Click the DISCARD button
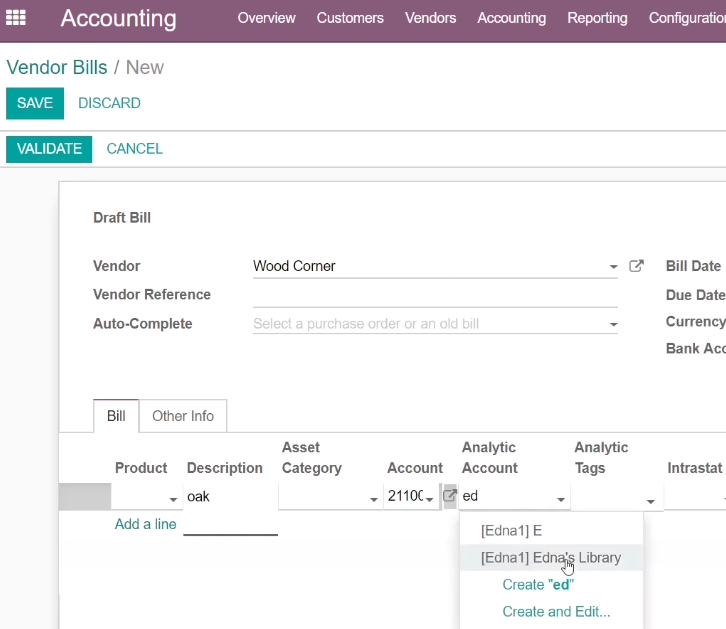726x629 pixels. coord(109,103)
